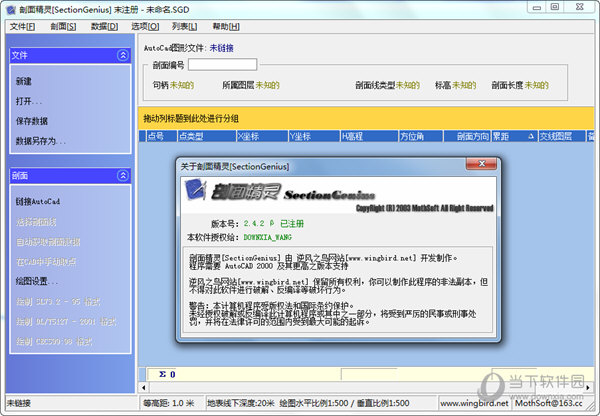The width and height of the screenshot is (600, 416).
Task: Maximize the SectionGenius main window
Action: tap(555, 7)
